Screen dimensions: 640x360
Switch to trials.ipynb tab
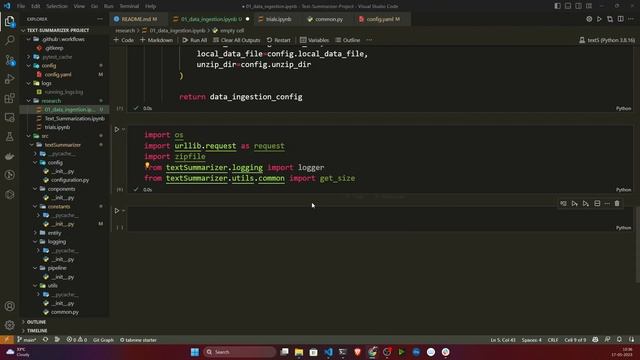279,19
